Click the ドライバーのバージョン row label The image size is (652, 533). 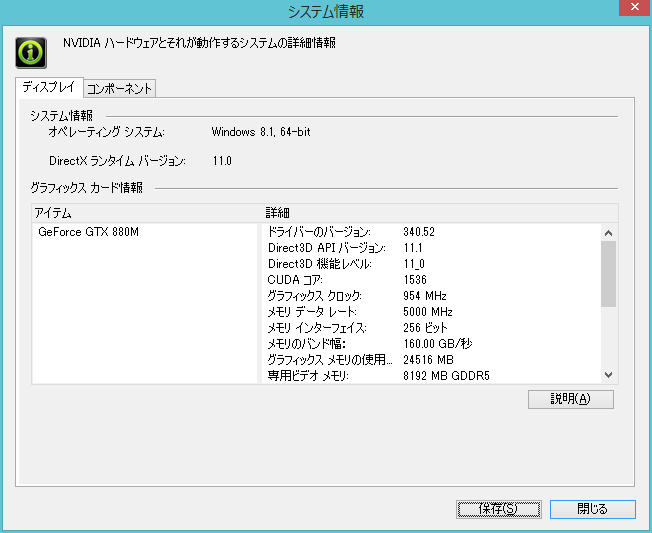point(319,232)
